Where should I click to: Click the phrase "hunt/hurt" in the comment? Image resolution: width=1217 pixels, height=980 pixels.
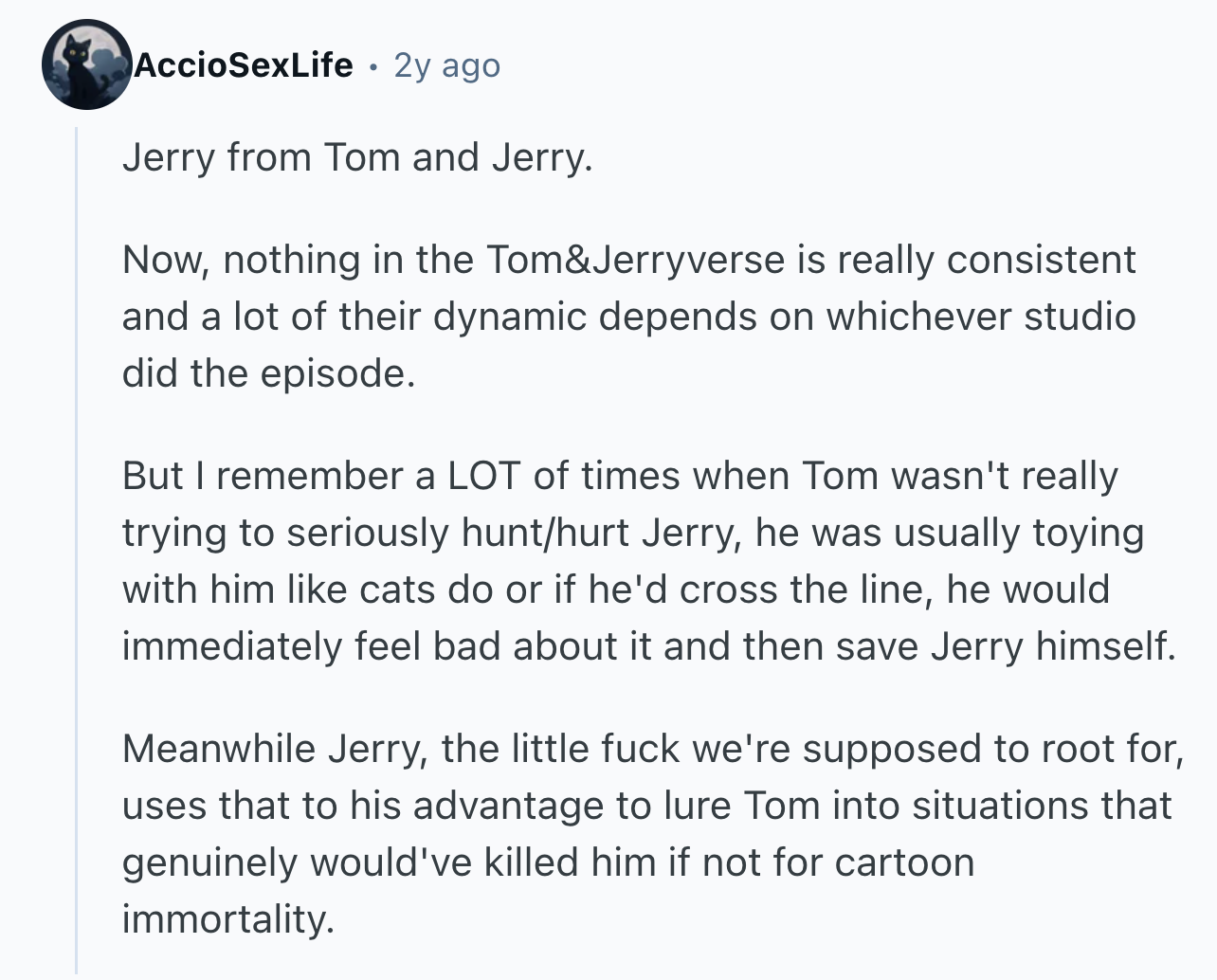coord(545,533)
